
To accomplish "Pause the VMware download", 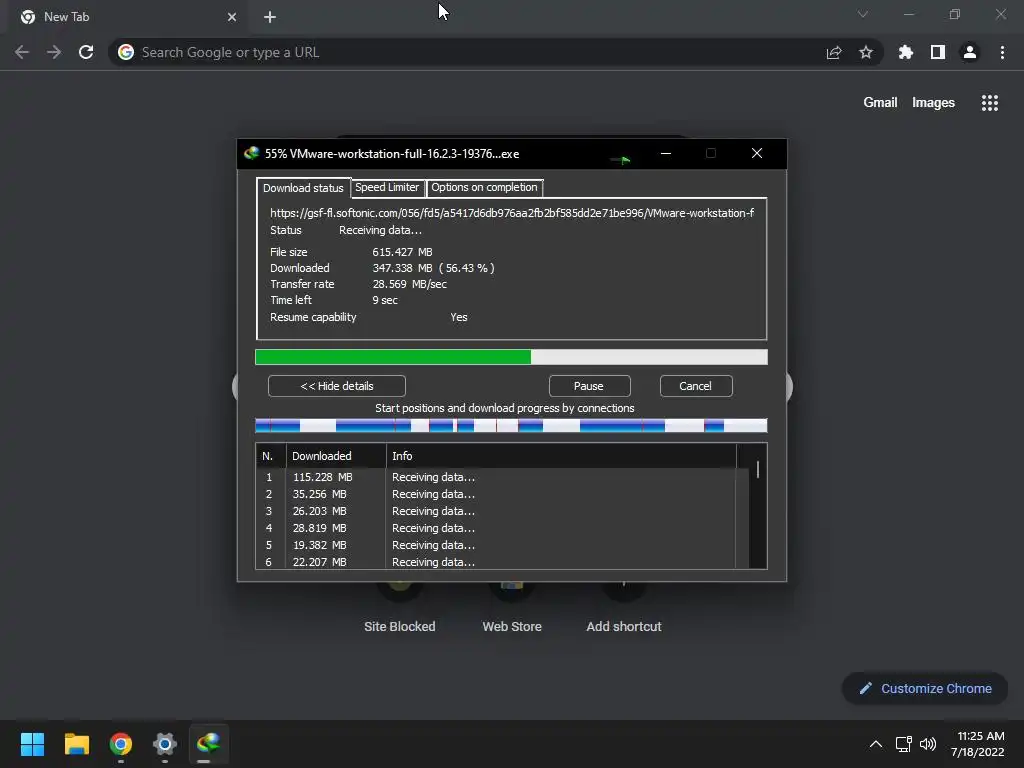I will (589, 386).
